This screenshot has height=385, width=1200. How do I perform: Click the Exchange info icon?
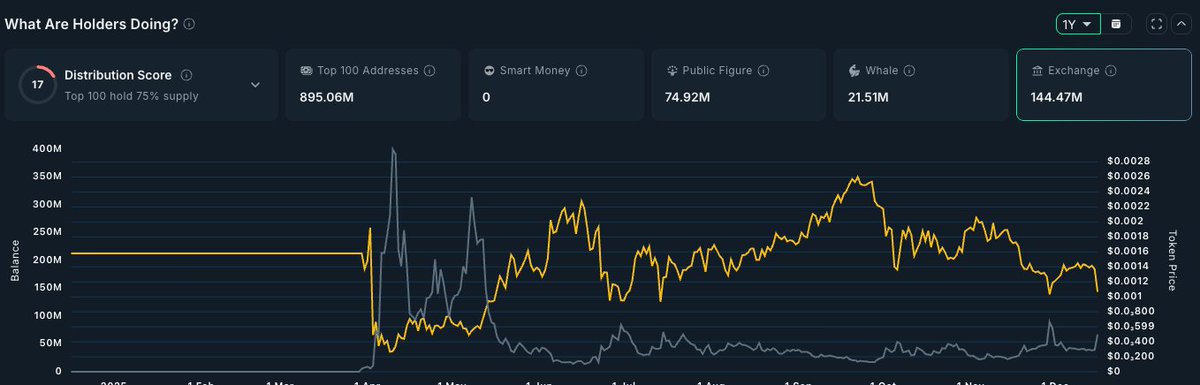click(x=1111, y=71)
